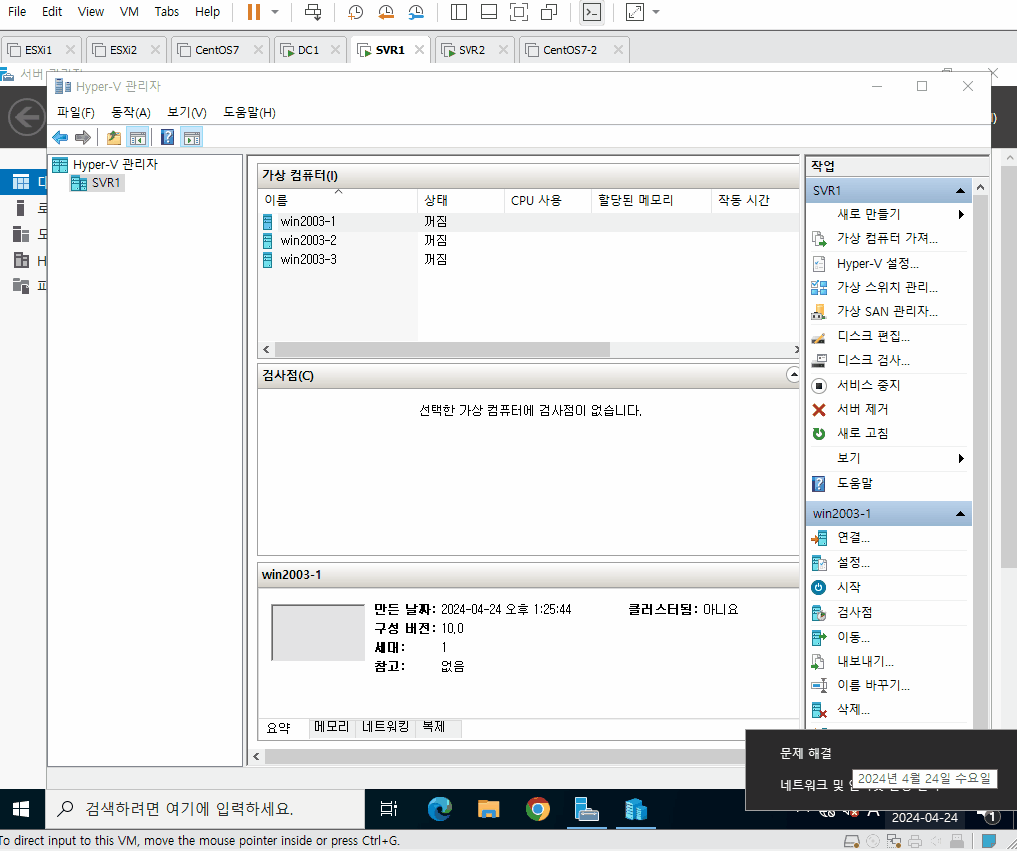
Task: Select SVR1 in the Hyper-V tree
Action: point(97,183)
